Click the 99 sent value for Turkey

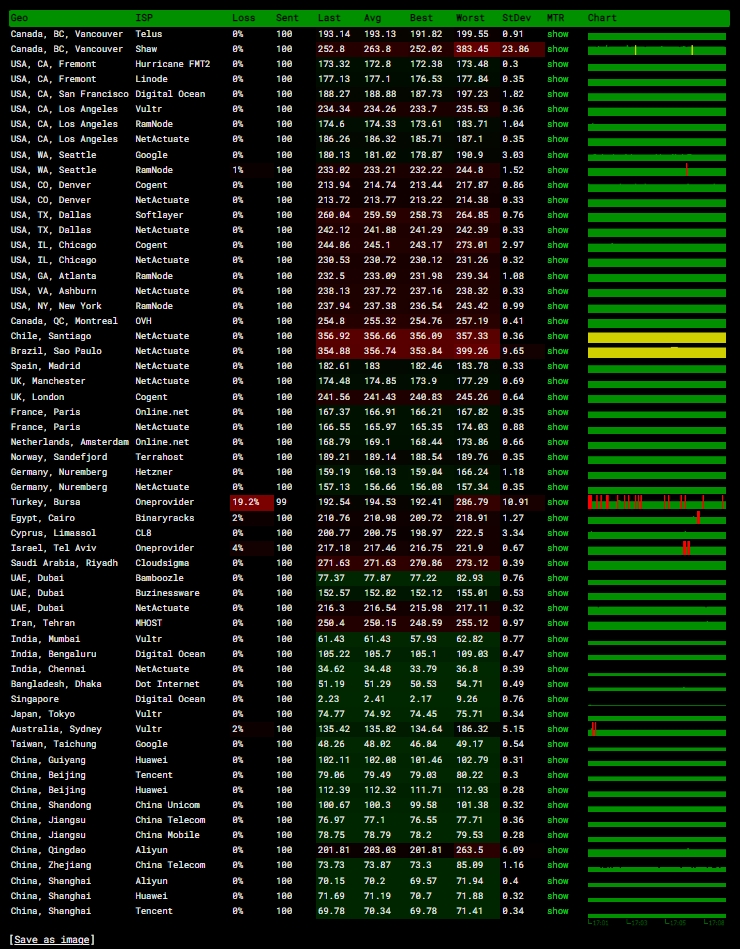coord(281,502)
